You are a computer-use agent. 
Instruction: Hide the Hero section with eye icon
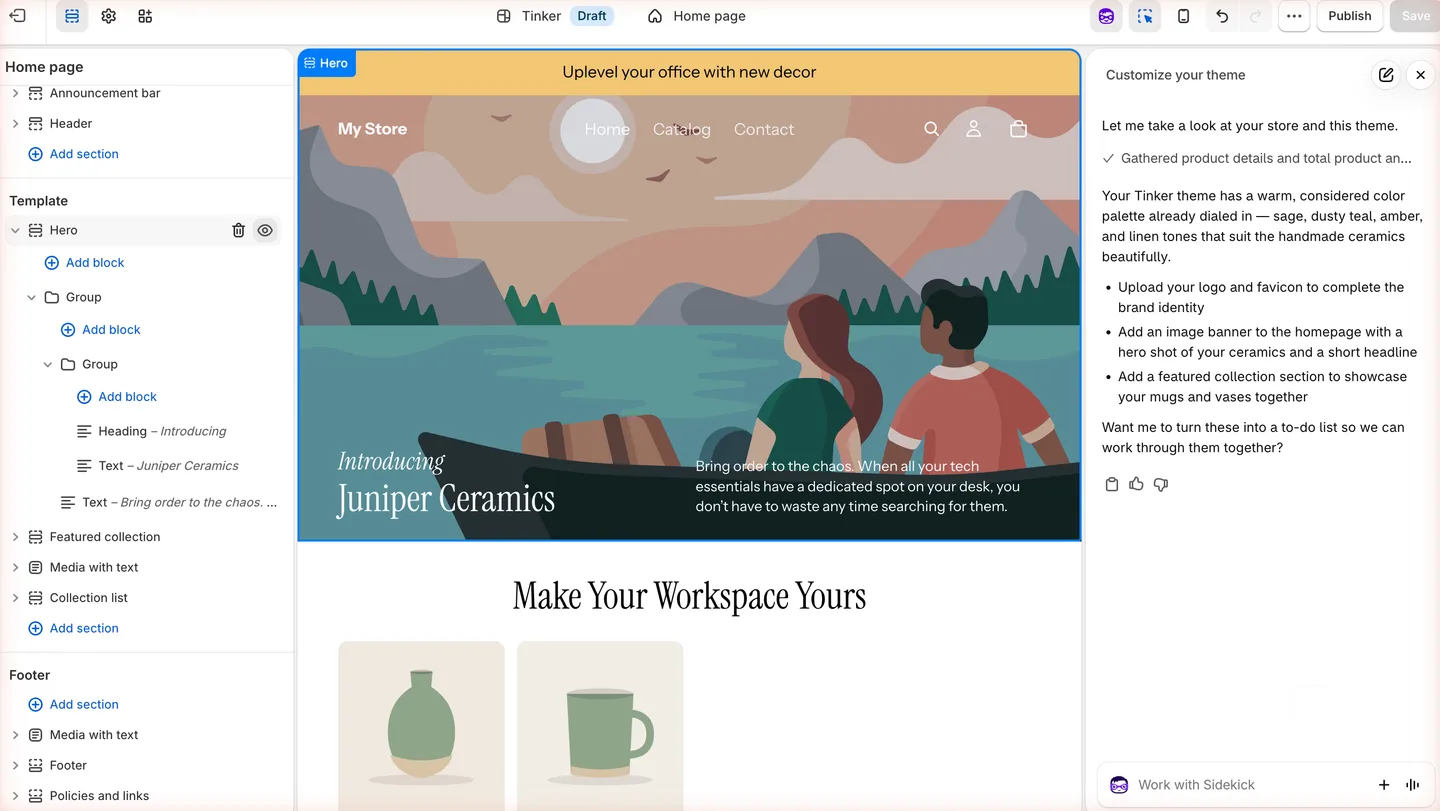point(265,230)
